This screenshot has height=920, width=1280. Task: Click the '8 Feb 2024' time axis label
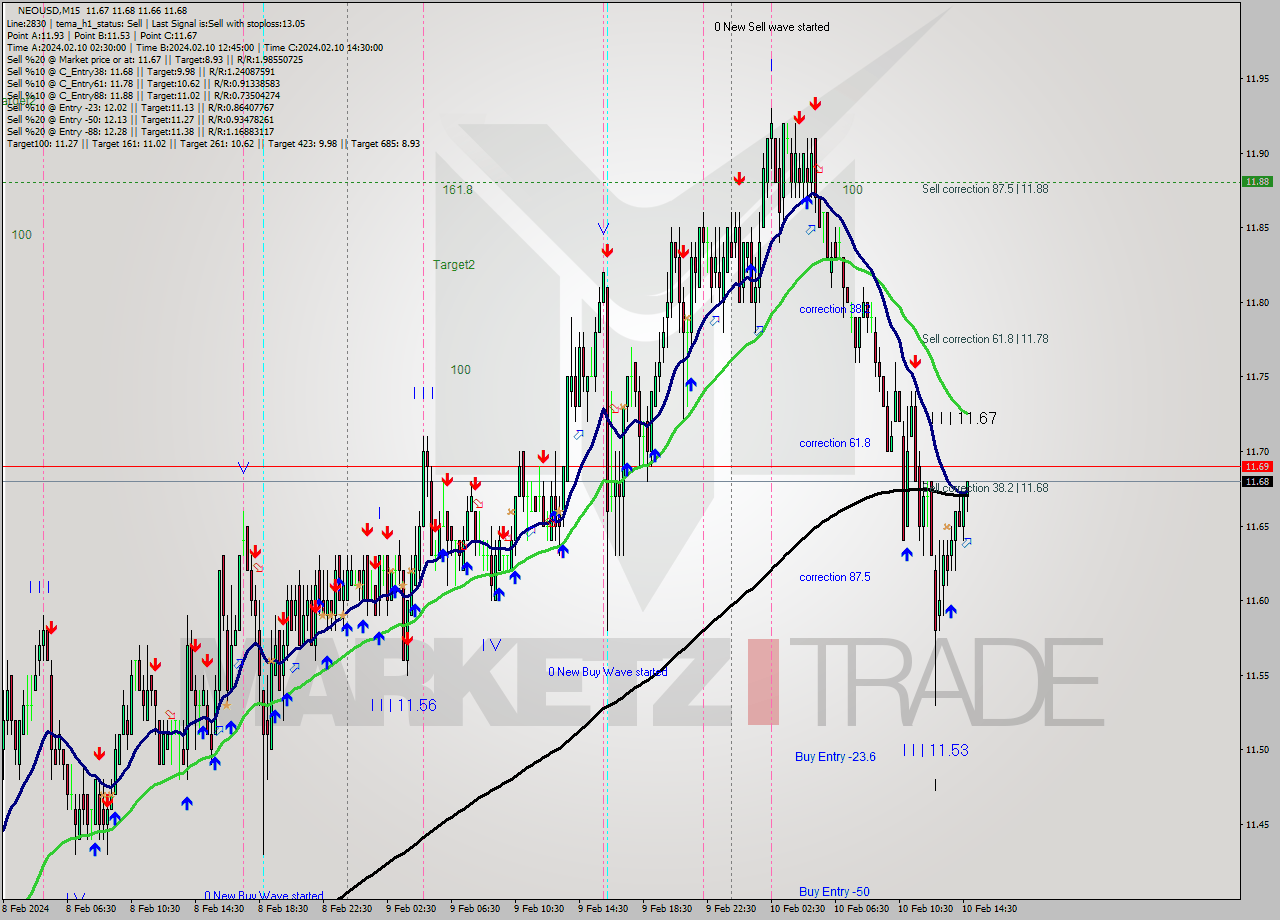coord(24,909)
